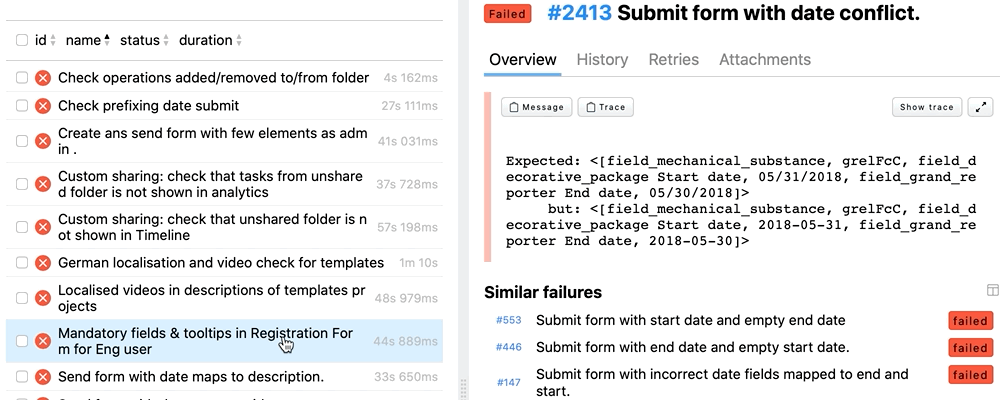The width and height of the screenshot is (1000, 400).
Task: Click failed icon on German localisation test
Action: click(43, 263)
